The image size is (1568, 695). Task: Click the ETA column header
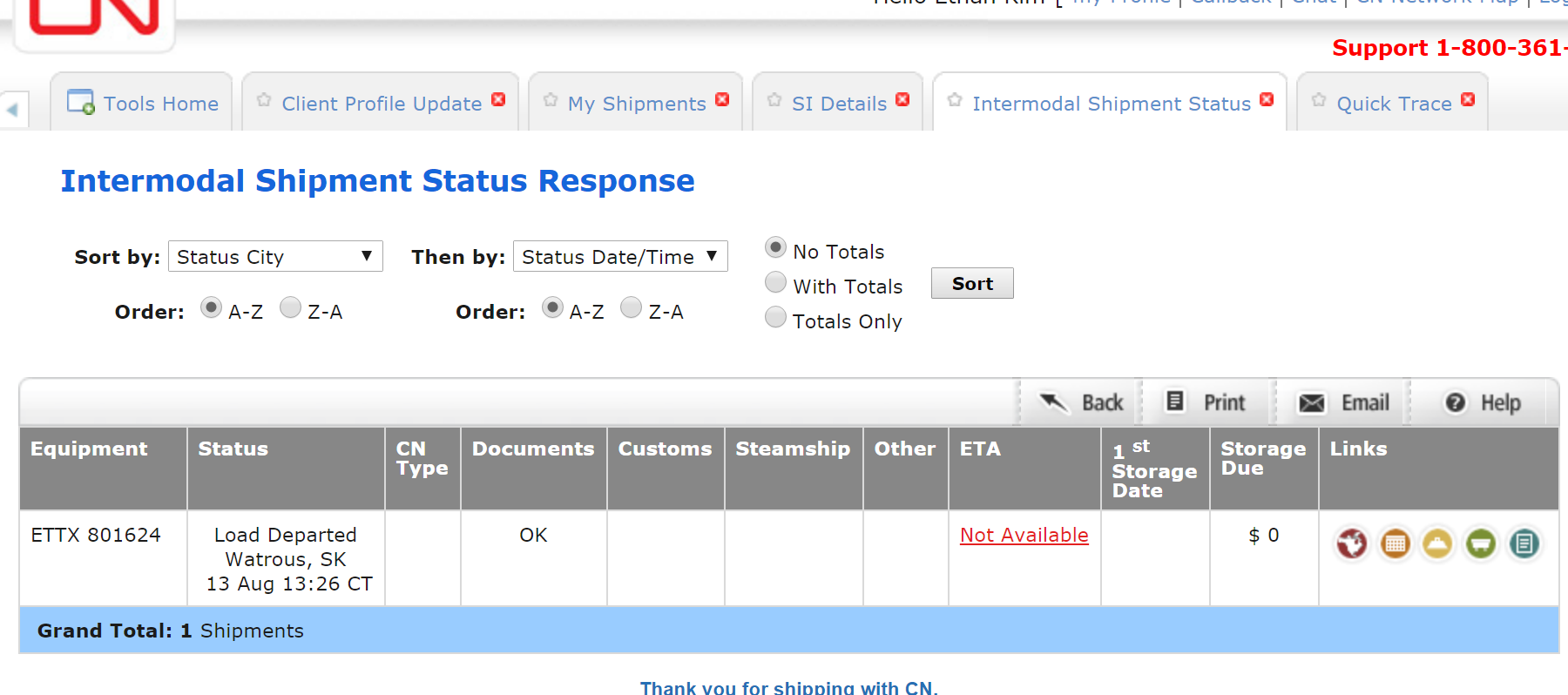1024,469
